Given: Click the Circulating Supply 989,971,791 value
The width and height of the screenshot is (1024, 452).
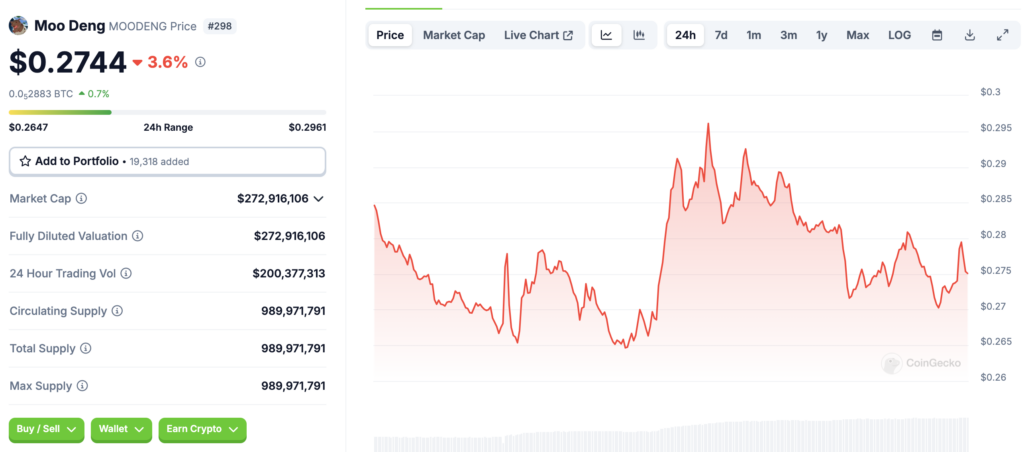Looking at the screenshot, I should click(x=293, y=311).
